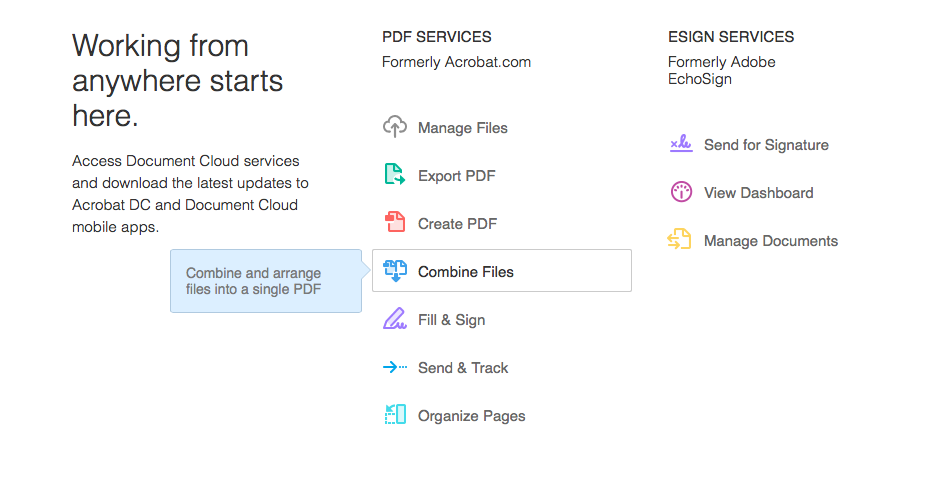Go to Send & Track service
Screen dimensions: 928x501
tap(463, 368)
